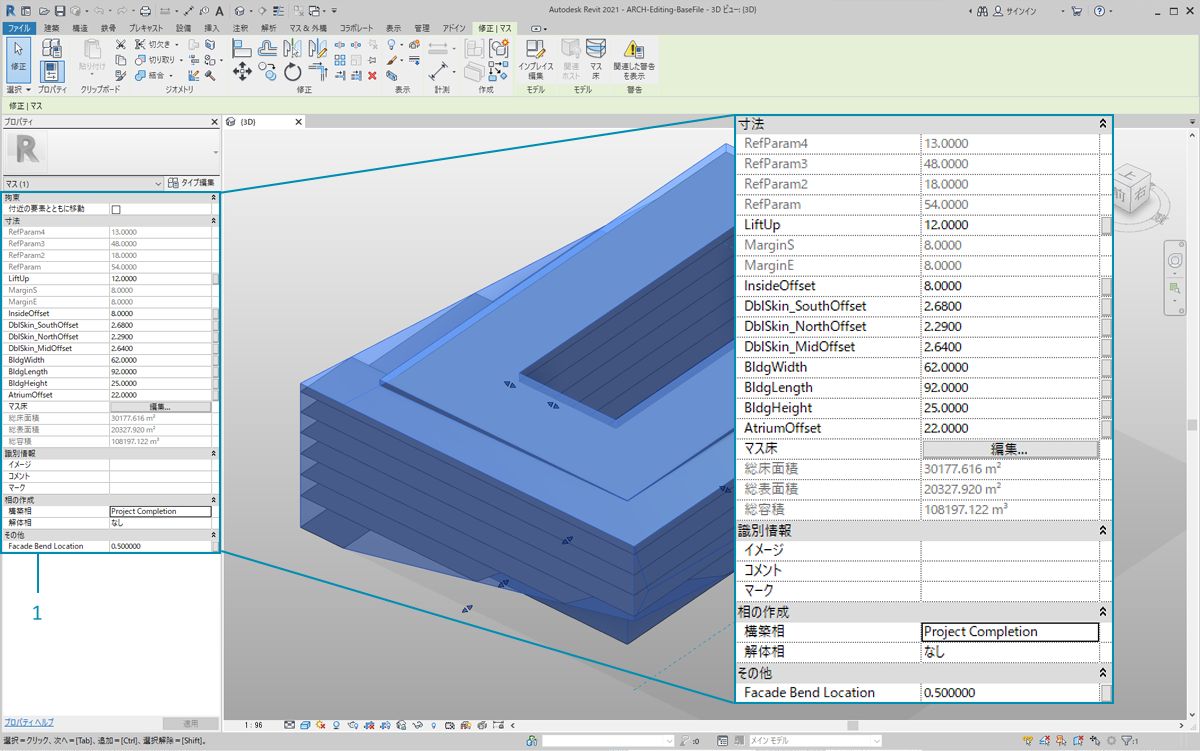The width and height of the screenshot is (1200, 751).
Task: Click the red Delete X icon
Action: coord(372,75)
